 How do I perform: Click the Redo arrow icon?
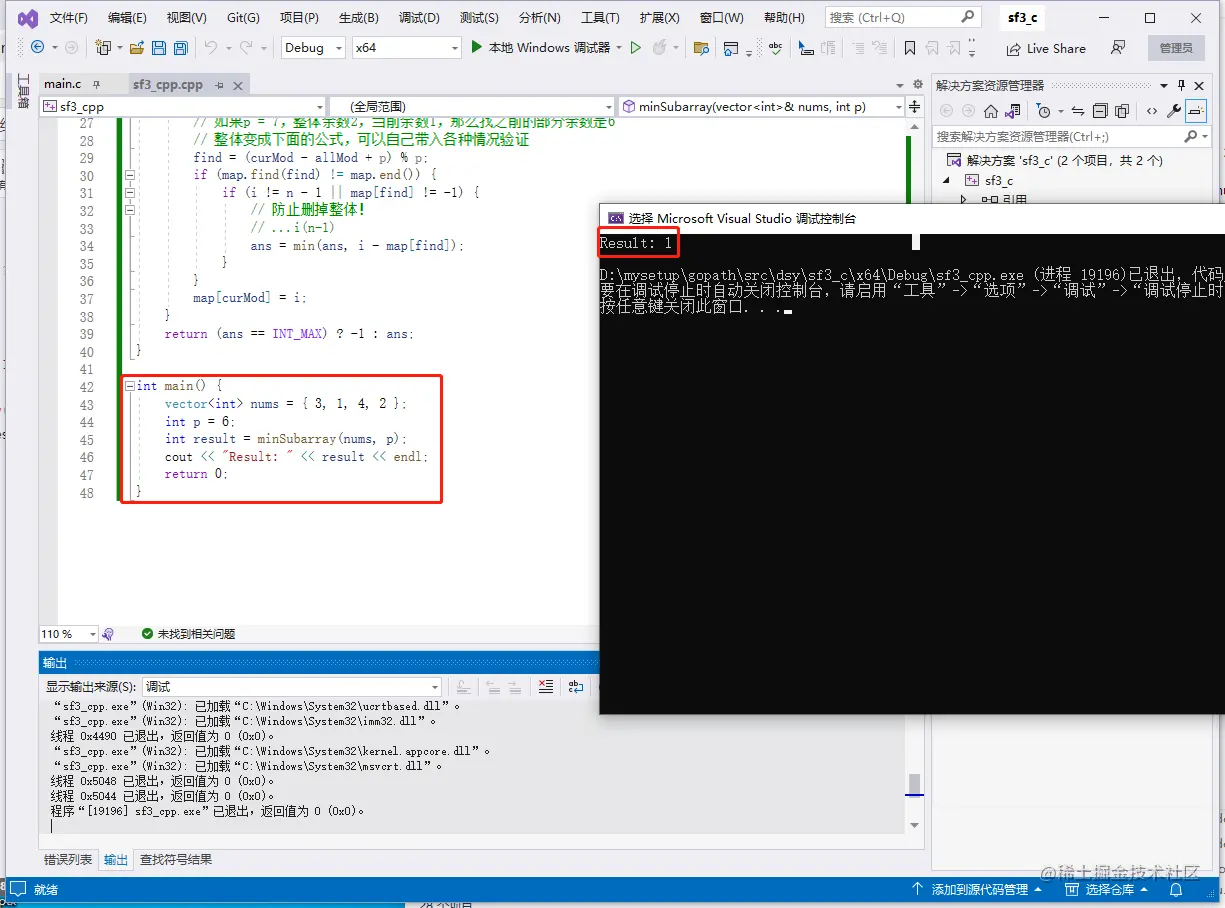[x=248, y=47]
